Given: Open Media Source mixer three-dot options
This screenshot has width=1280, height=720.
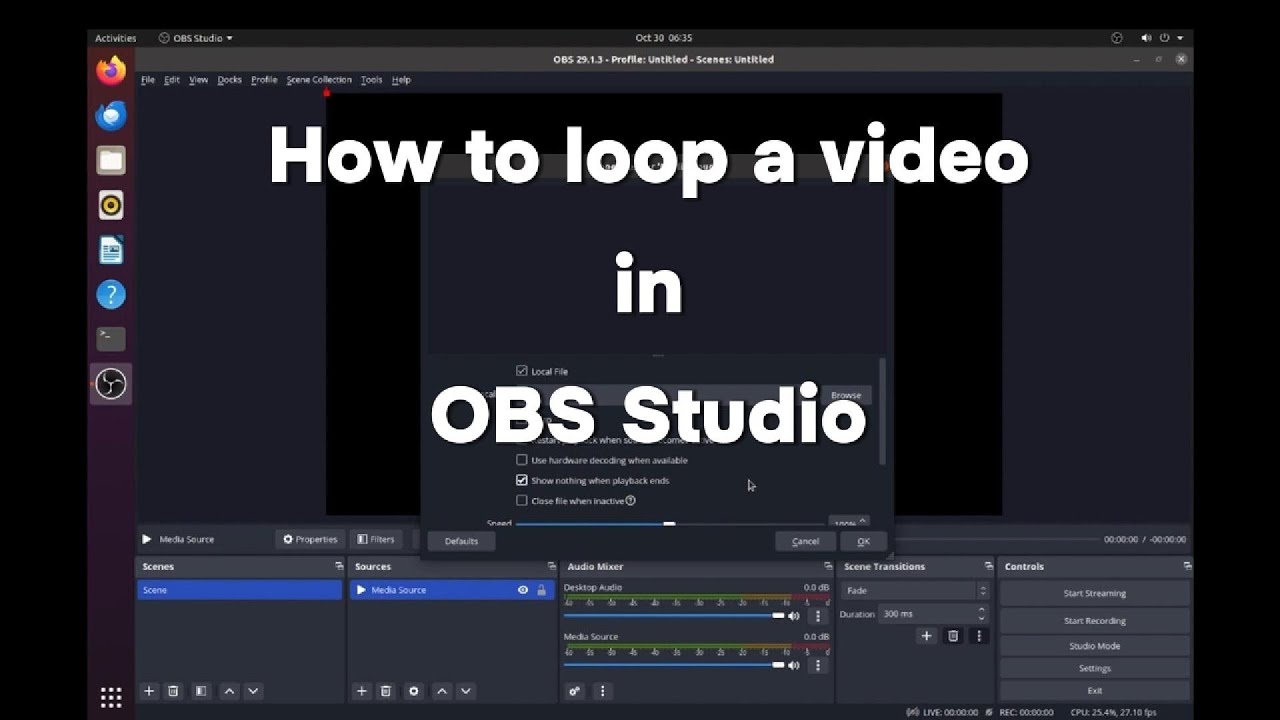Looking at the screenshot, I should pyautogui.click(x=818, y=665).
